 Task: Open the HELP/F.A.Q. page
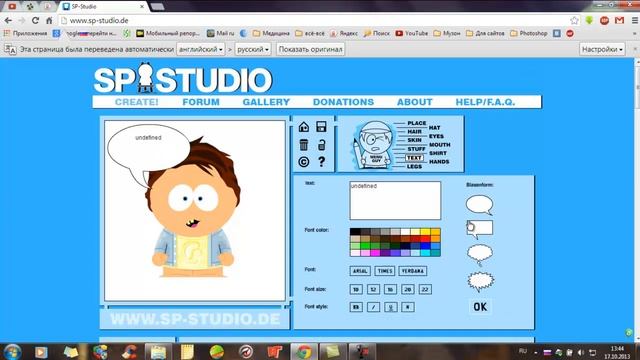click(485, 102)
